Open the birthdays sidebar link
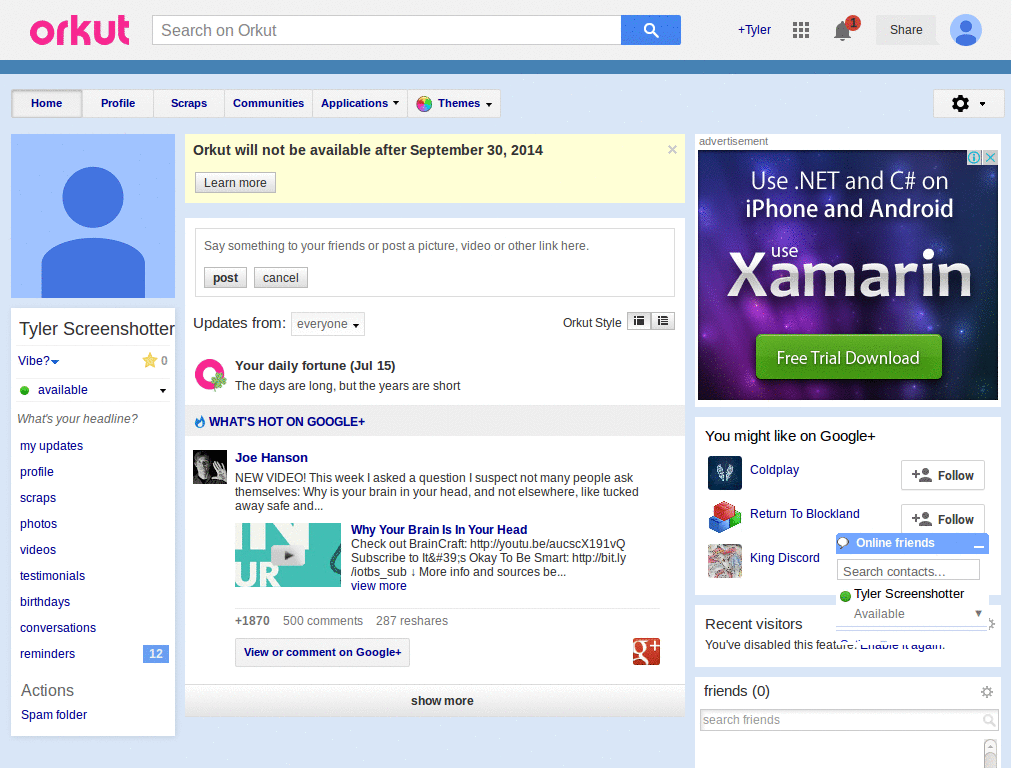 coord(45,602)
